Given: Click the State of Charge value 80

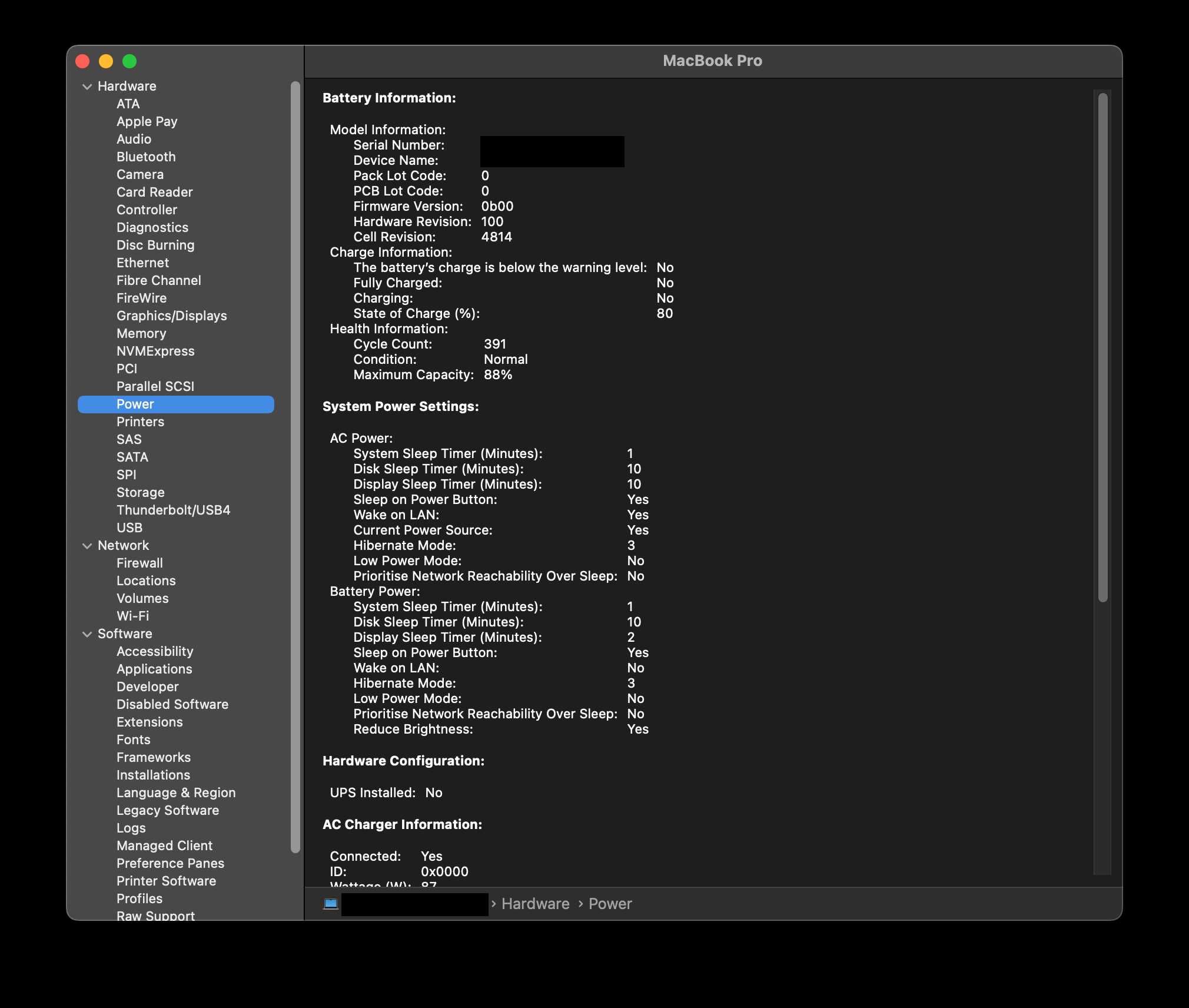Looking at the screenshot, I should pyautogui.click(x=665, y=314).
